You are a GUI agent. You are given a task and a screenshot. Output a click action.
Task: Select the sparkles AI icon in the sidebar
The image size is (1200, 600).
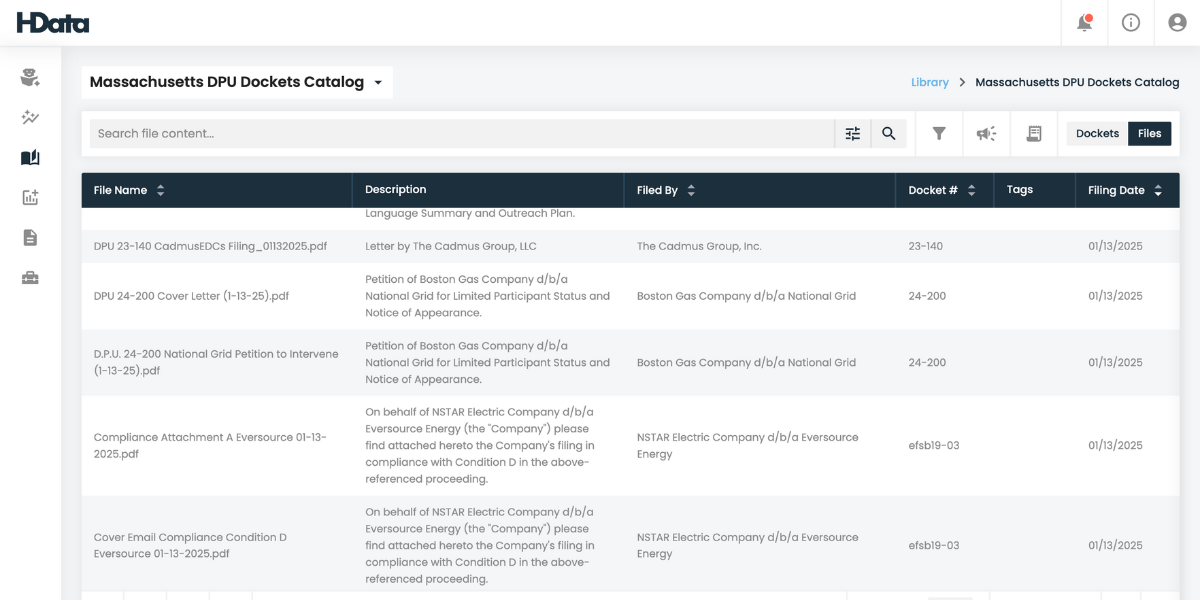(x=30, y=117)
